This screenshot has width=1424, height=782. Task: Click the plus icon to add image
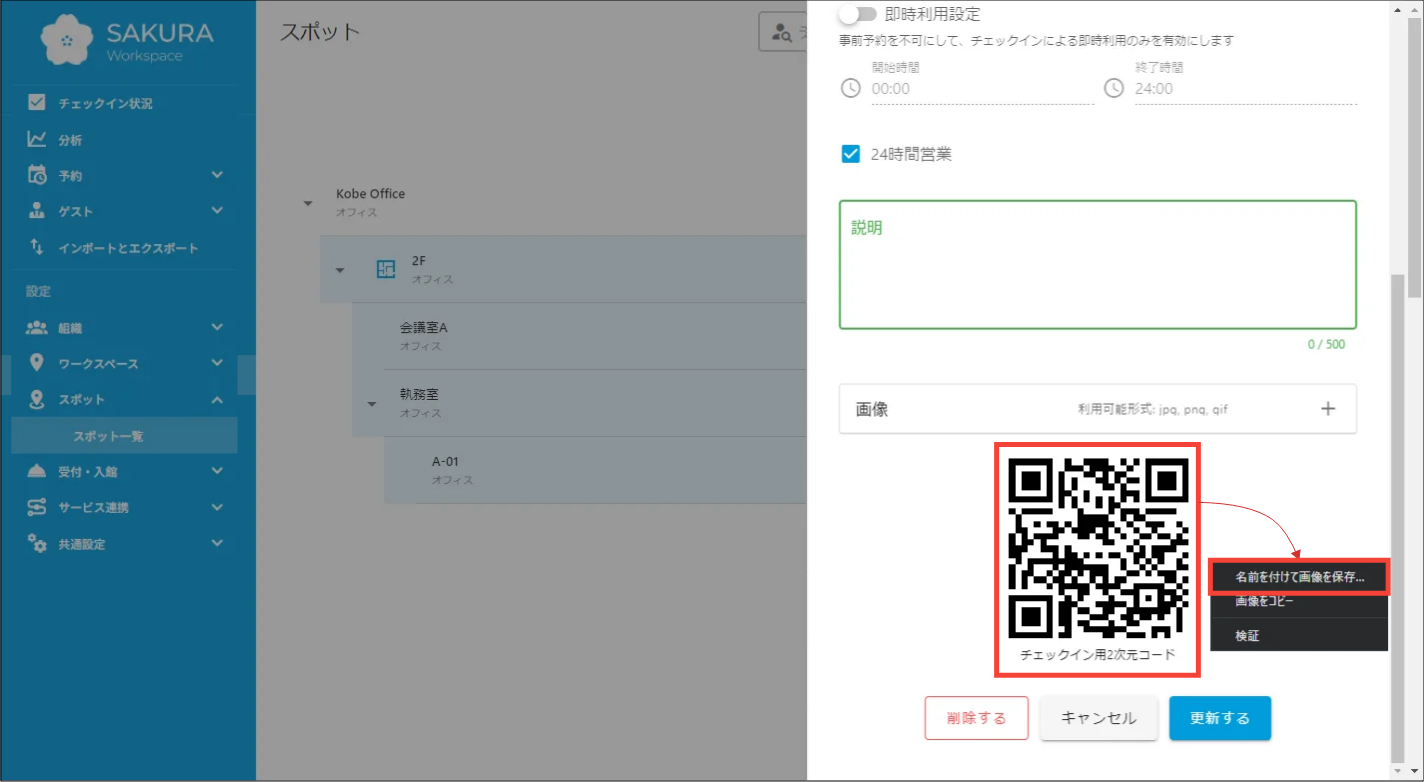tap(1328, 408)
